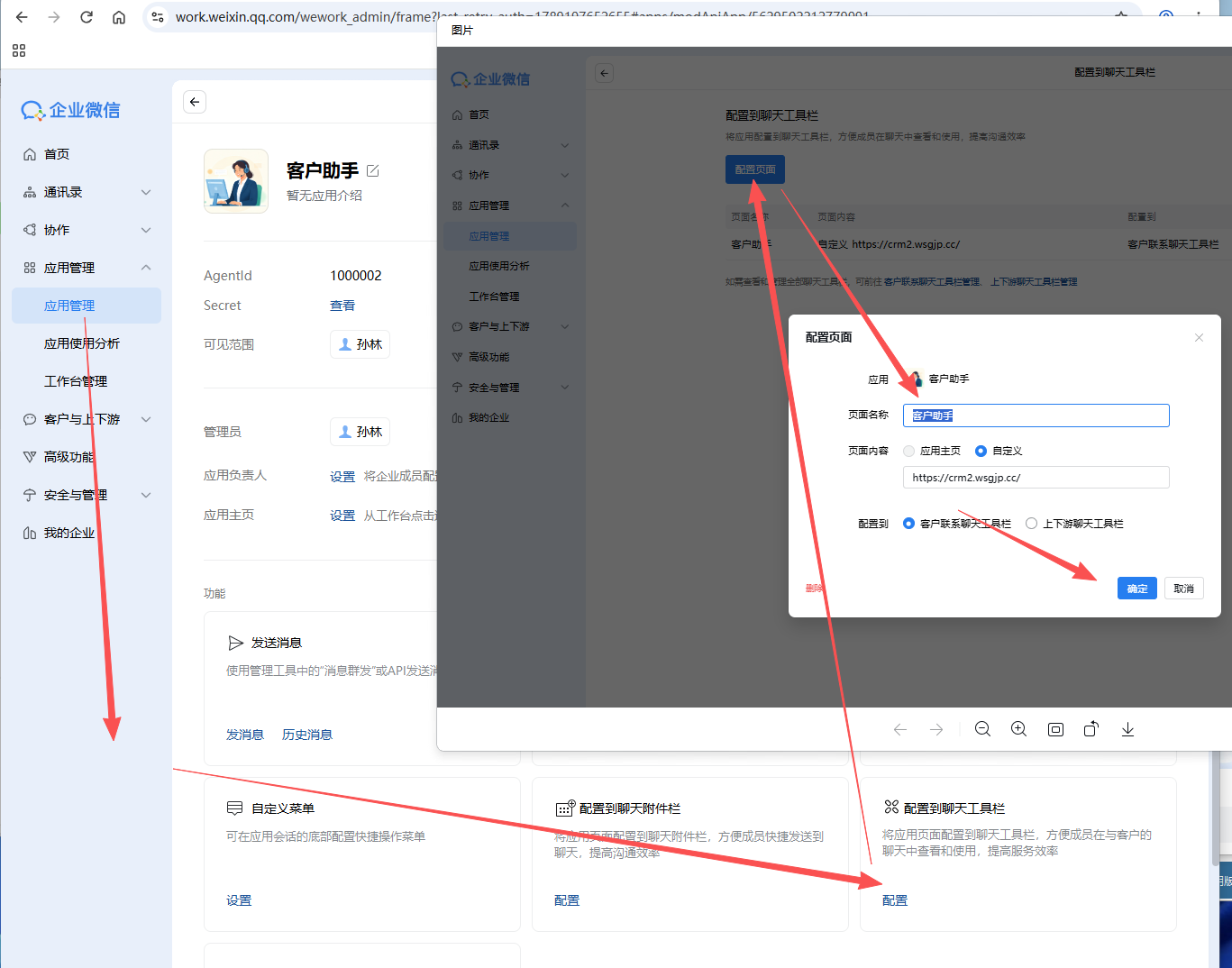Viewport: 1232px width, 968px height.
Task: Zoom in using the image viewer magnifier plus
Action: (x=1018, y=729)
